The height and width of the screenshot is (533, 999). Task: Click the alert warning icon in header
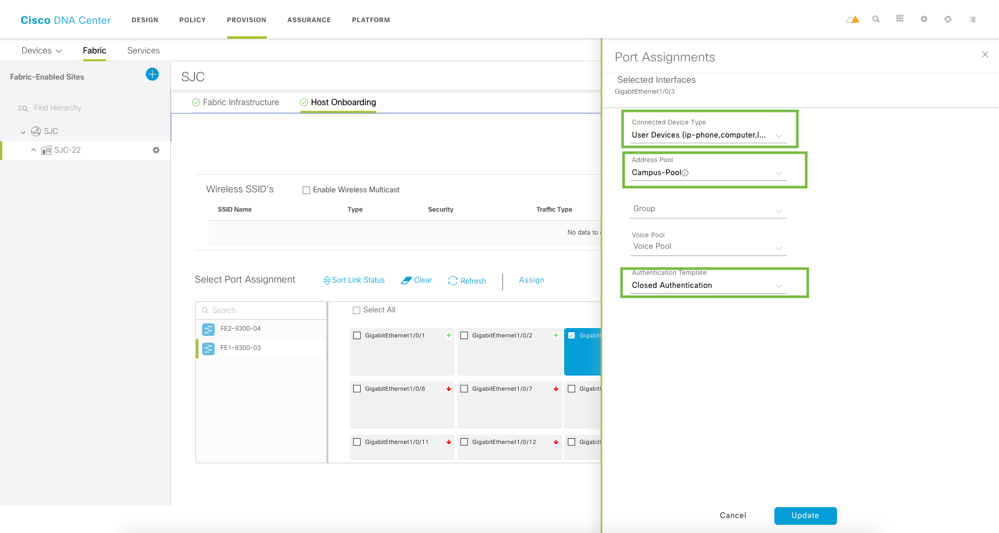[852, 20]
